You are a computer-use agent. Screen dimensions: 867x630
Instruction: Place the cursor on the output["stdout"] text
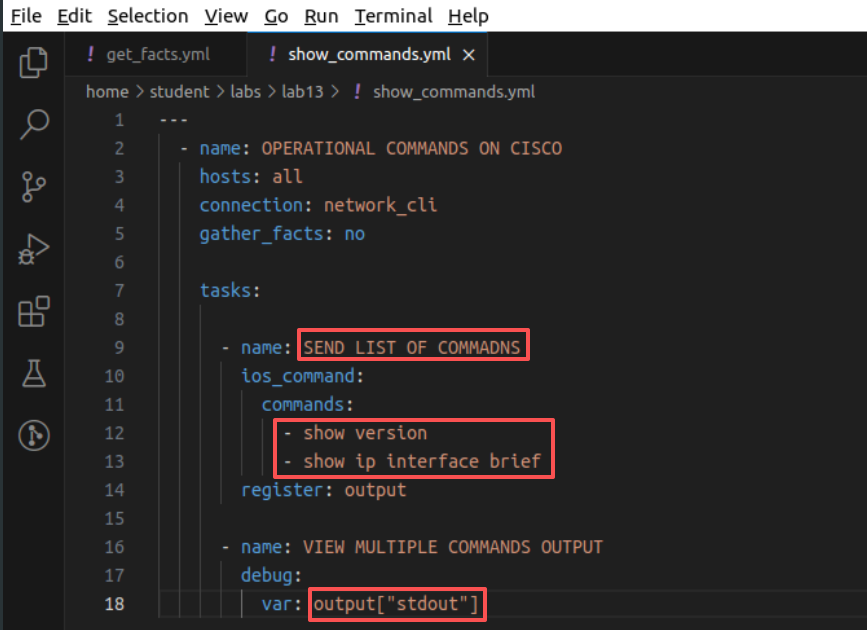[396, 603]
